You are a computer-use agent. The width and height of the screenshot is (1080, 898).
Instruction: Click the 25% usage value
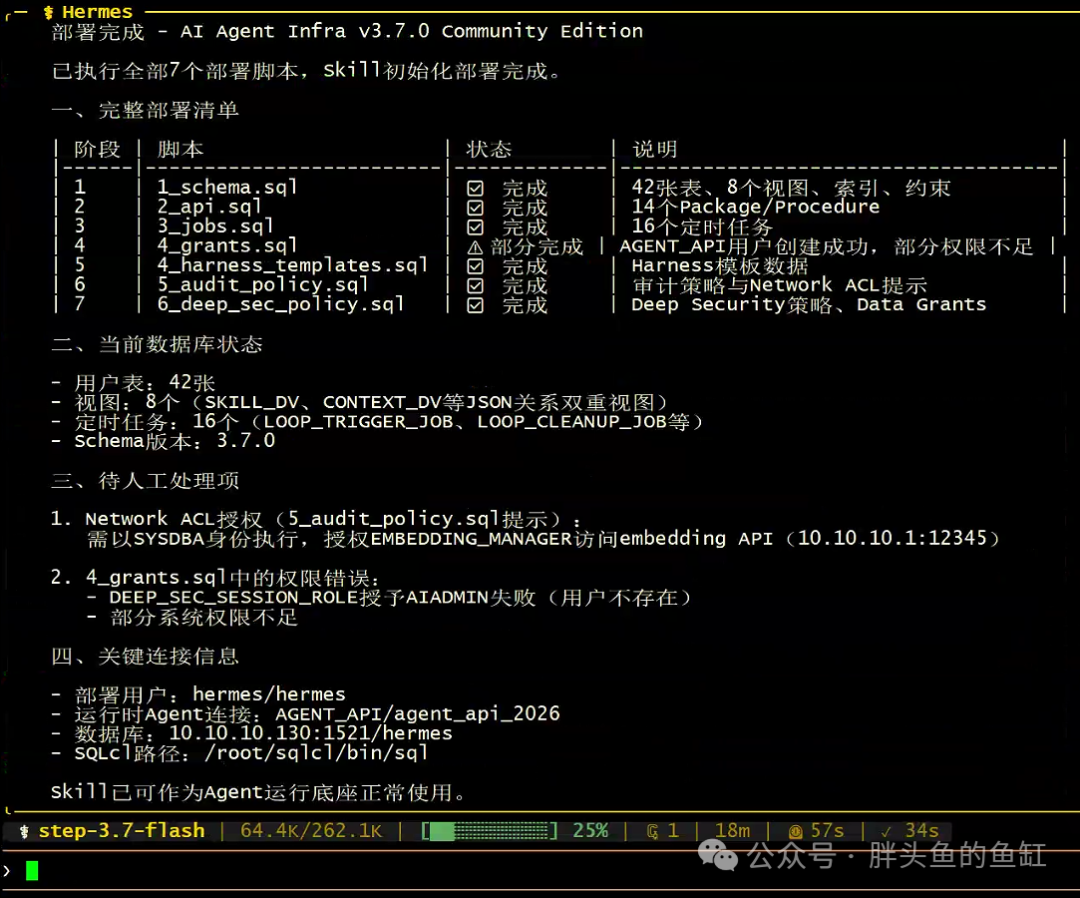pyautogui.click(x=590, y=831)
